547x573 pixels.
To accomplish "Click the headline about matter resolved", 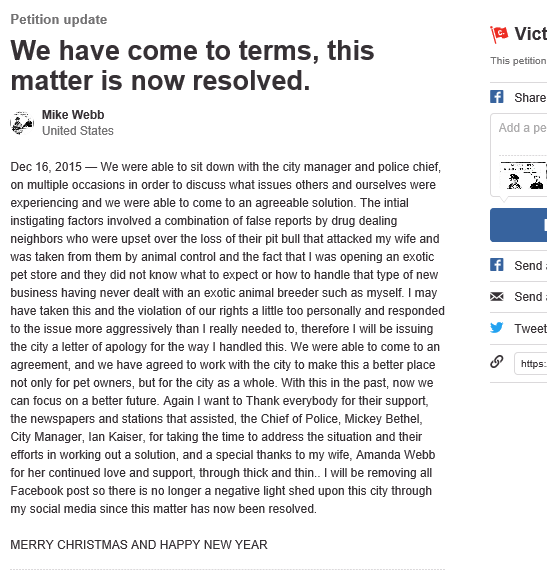I will click(192, 65).
